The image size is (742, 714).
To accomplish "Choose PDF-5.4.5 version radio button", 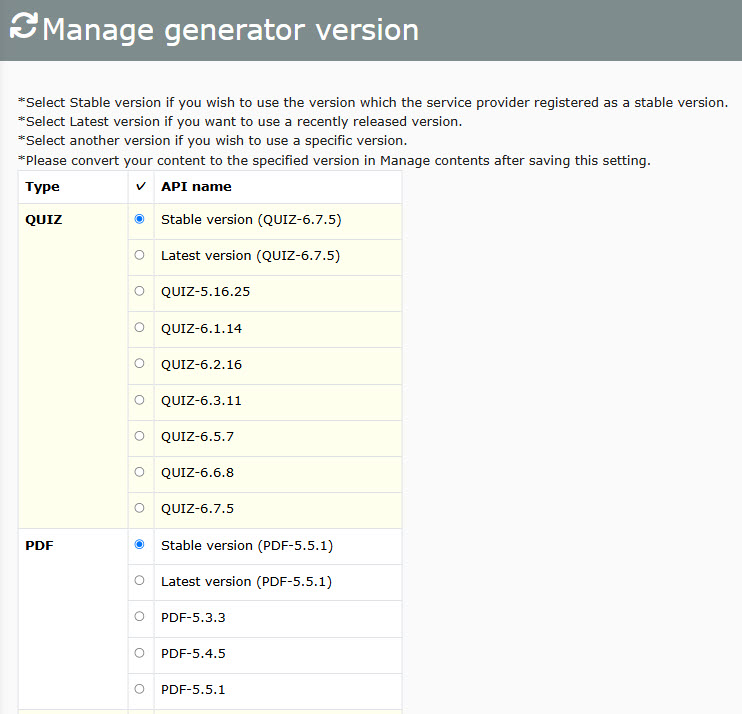I will (x=139, y=653).
